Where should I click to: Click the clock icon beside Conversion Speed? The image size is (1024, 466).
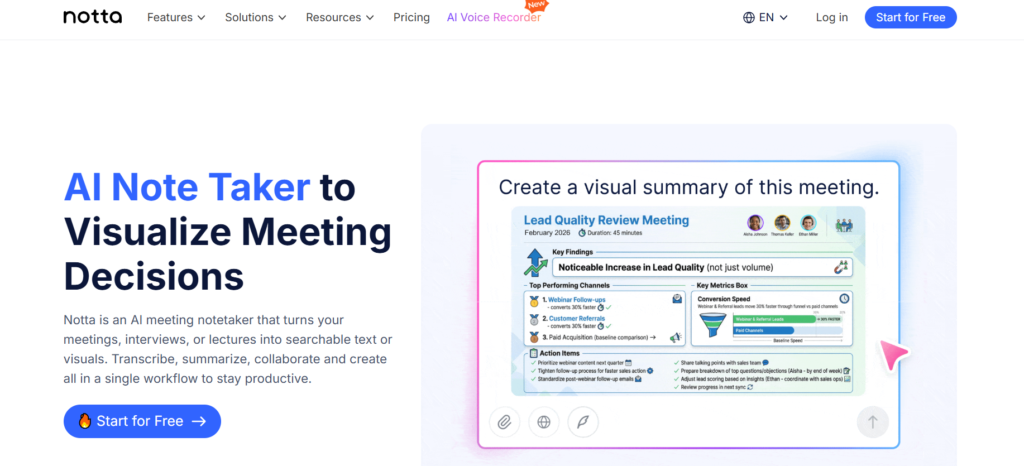(x=844, y=298)
